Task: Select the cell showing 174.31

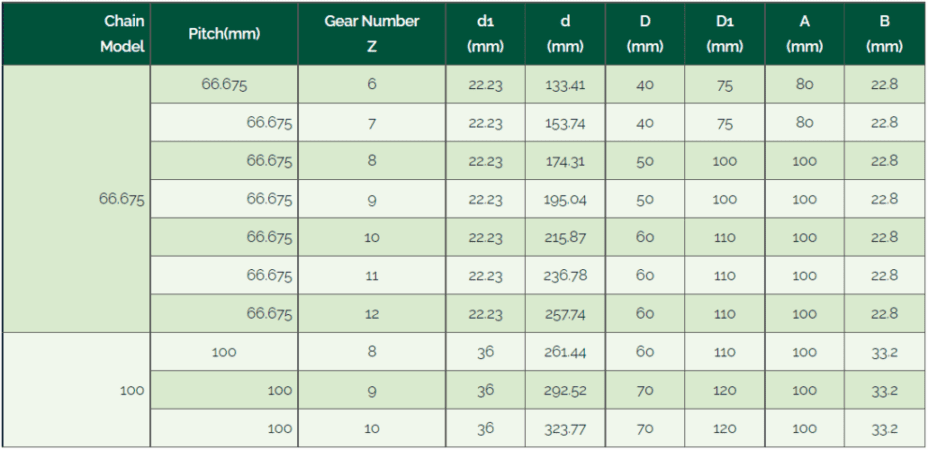Action: (x=565, y=161)
